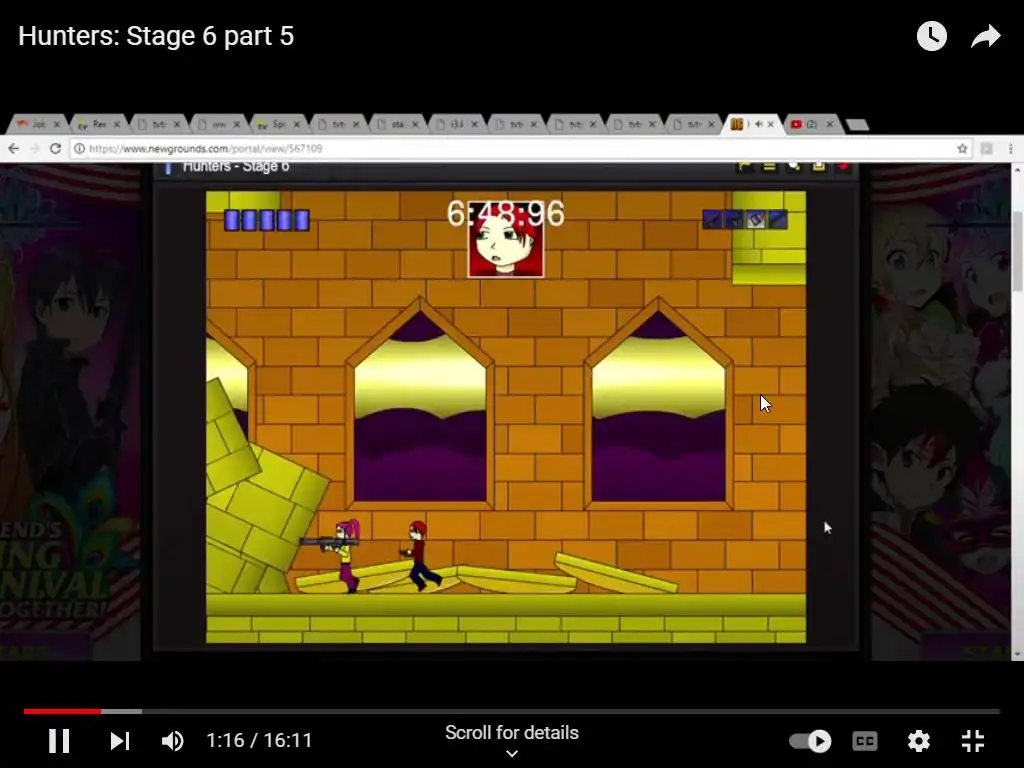Switch to the Job browser tab
The width and height of the screenshot is (1024, 768).
pyautogui.click(x=36, y=123)
